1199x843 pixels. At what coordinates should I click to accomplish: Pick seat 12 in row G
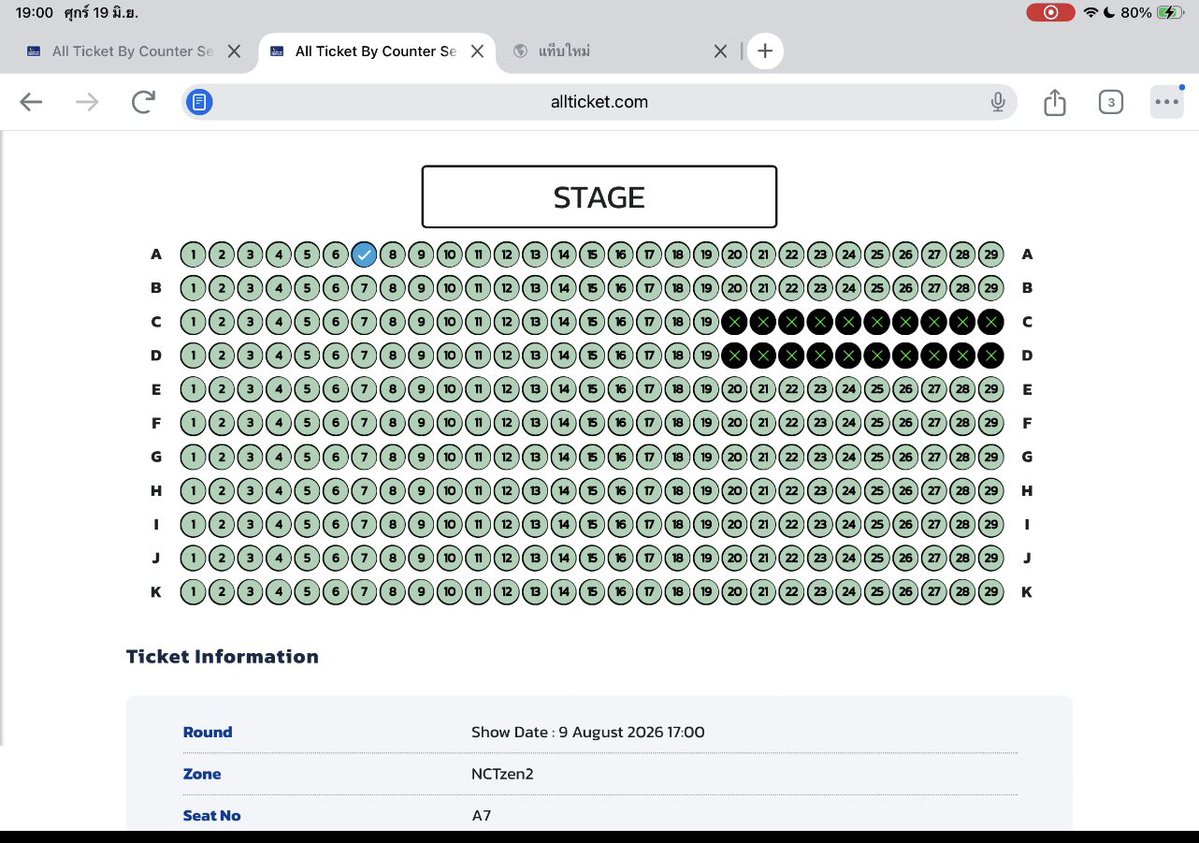506,457
